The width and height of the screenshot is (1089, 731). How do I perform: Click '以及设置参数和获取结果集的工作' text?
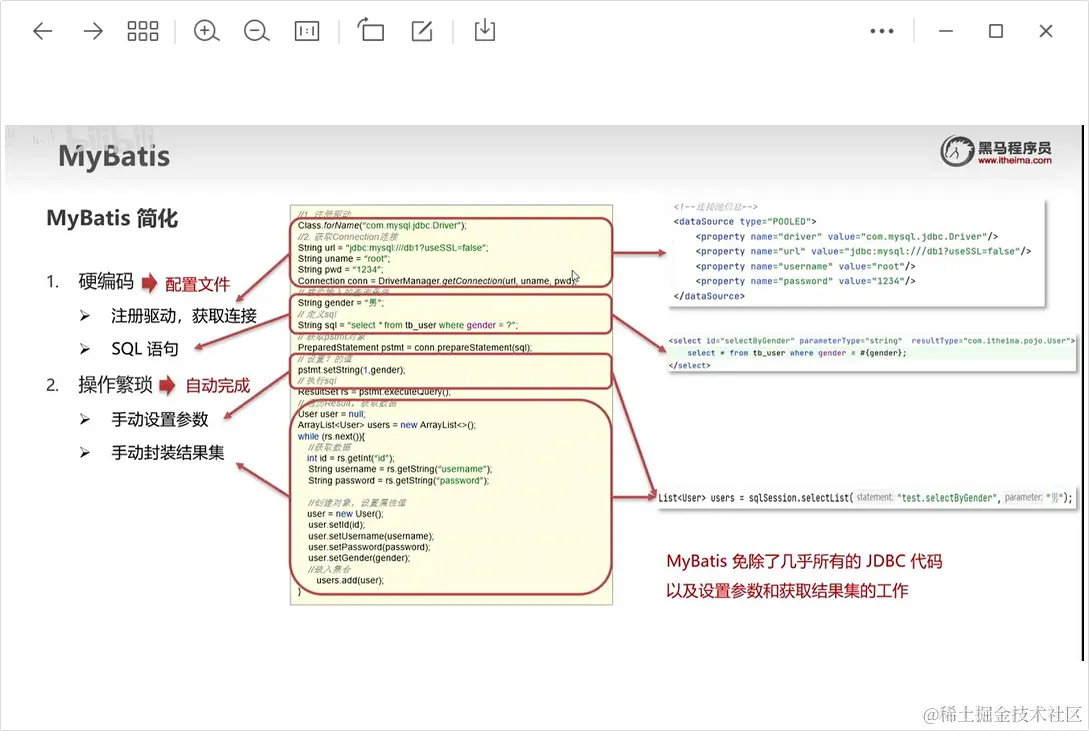[x=787, y=591]
